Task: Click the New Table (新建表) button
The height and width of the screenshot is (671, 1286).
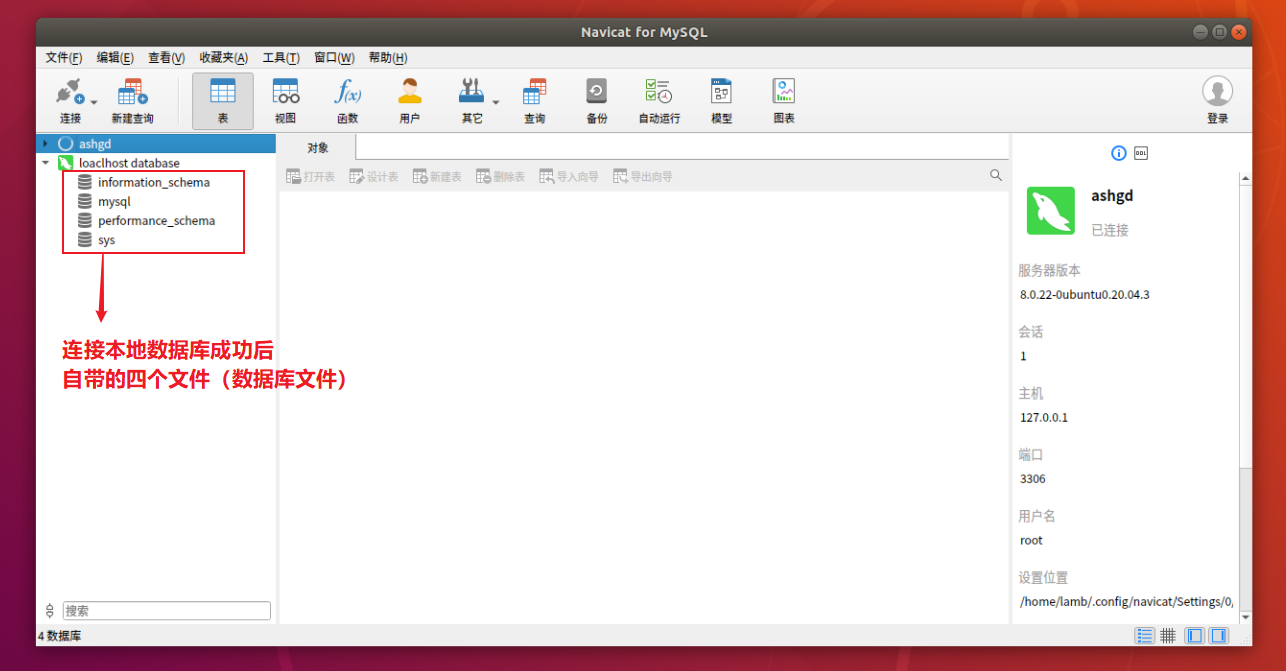Action: [437, 177]
